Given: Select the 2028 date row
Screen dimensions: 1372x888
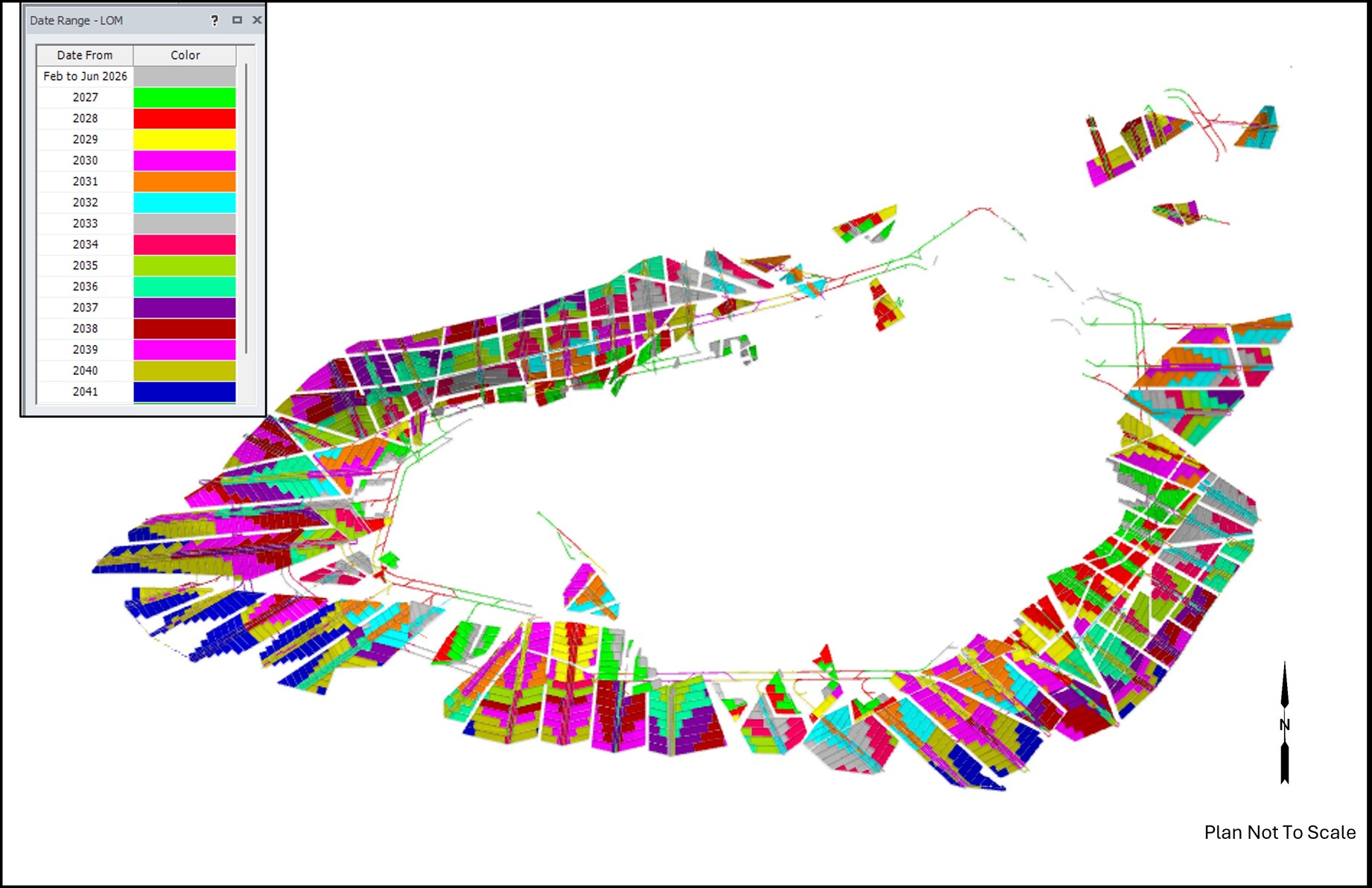Looking at the screenshot, I should click(136, 118).
